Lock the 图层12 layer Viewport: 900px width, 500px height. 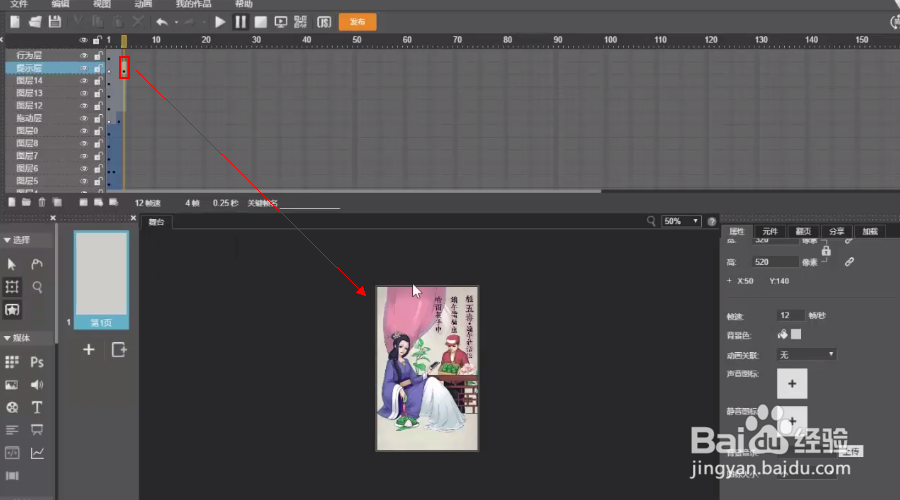click(98, 106)
